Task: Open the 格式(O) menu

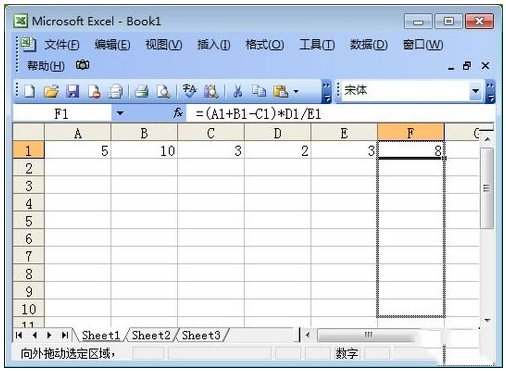Action: pyautogui.click(x=265, y=44)
